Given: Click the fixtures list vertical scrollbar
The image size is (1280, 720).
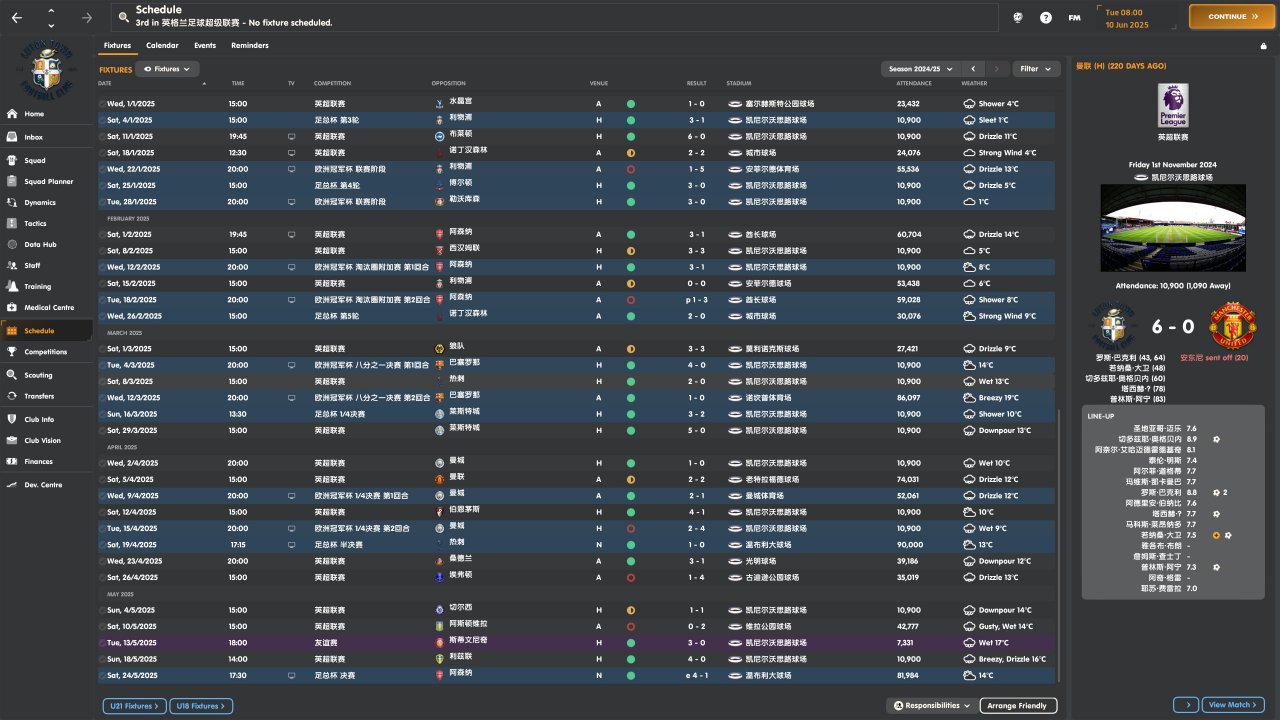Looking at the screenshot, I should (1058, 500).
